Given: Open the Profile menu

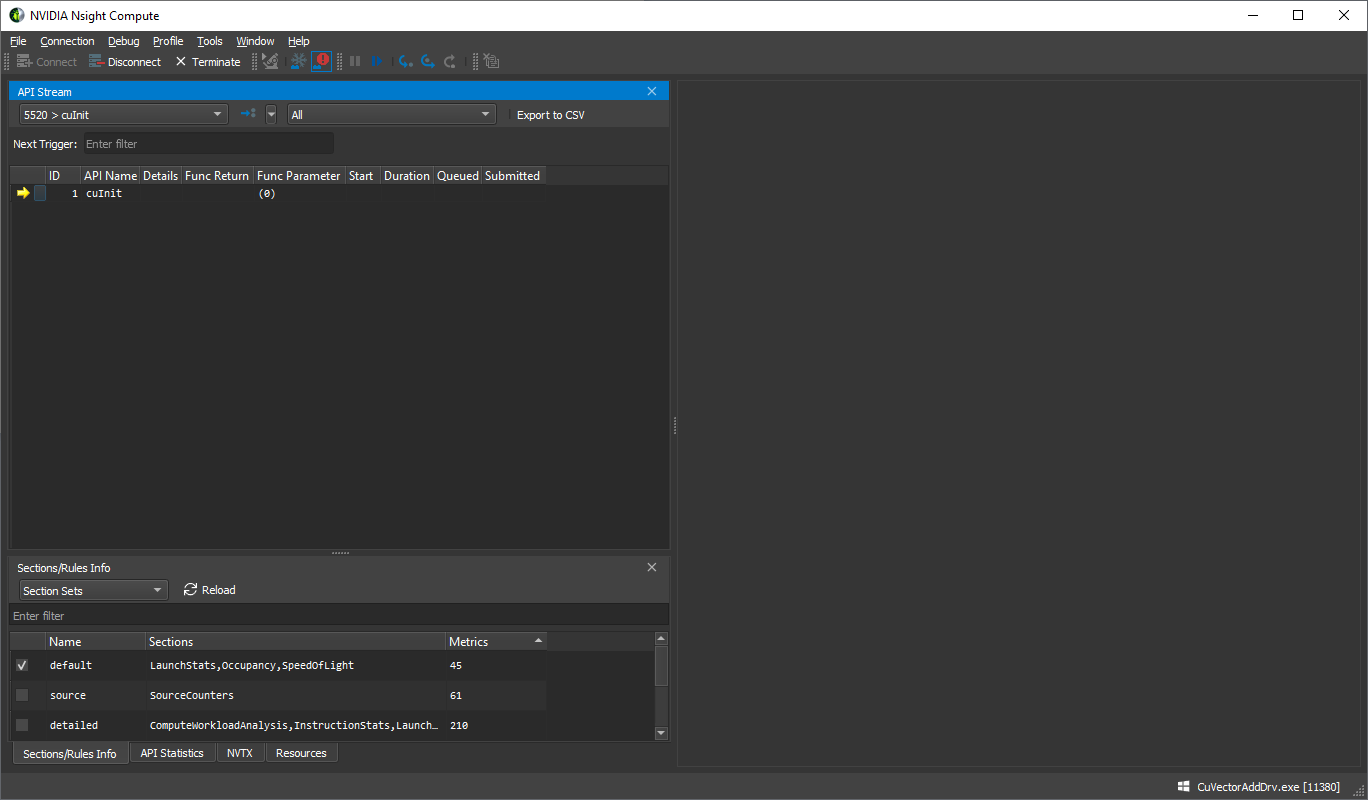Looking at the screenshot, I should (x=168, y=41).
